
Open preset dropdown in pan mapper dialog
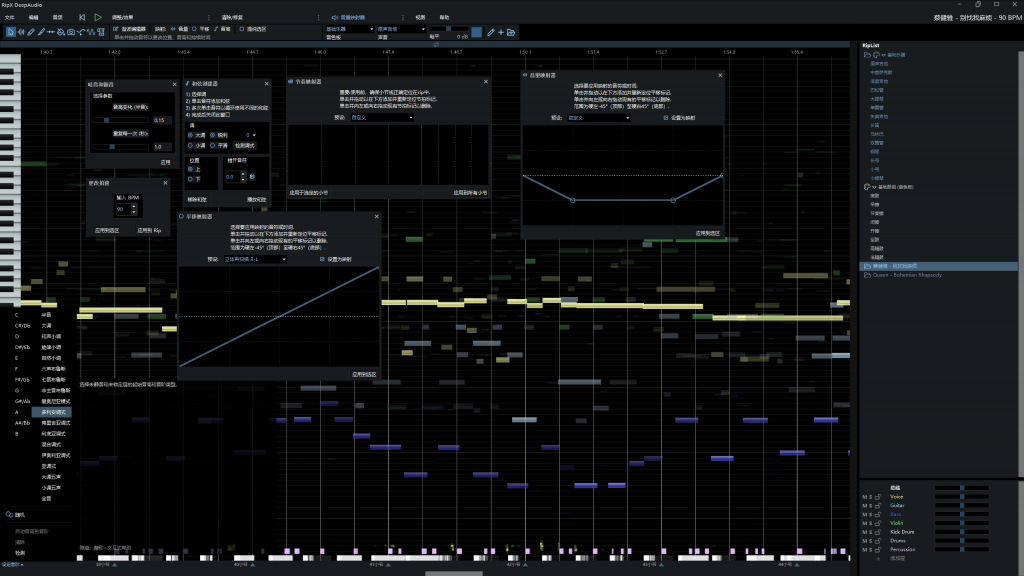click(x=255, y=259)
